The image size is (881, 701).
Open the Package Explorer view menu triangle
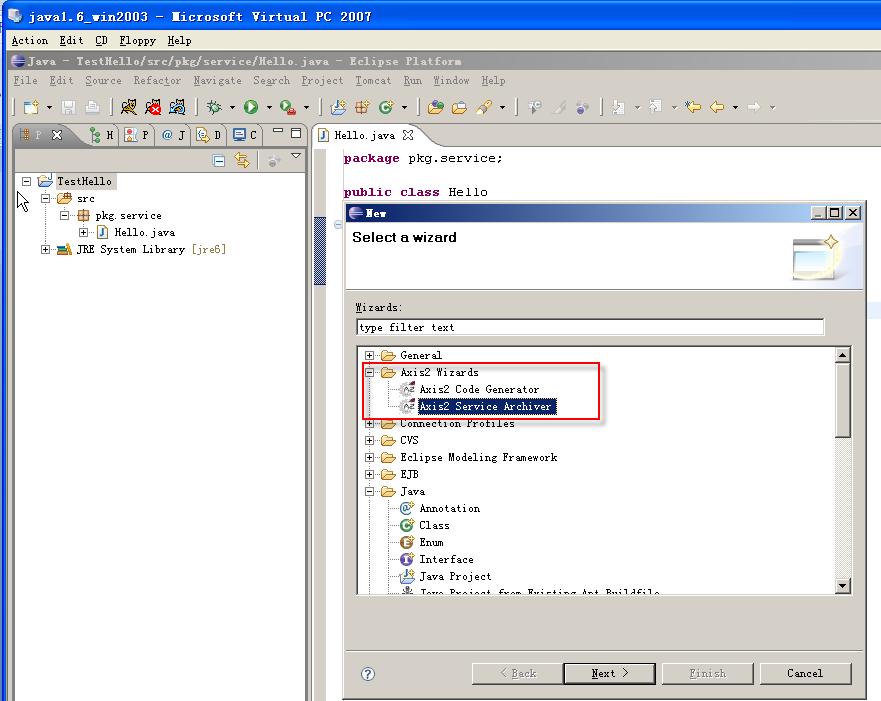[x=296, y=156]
